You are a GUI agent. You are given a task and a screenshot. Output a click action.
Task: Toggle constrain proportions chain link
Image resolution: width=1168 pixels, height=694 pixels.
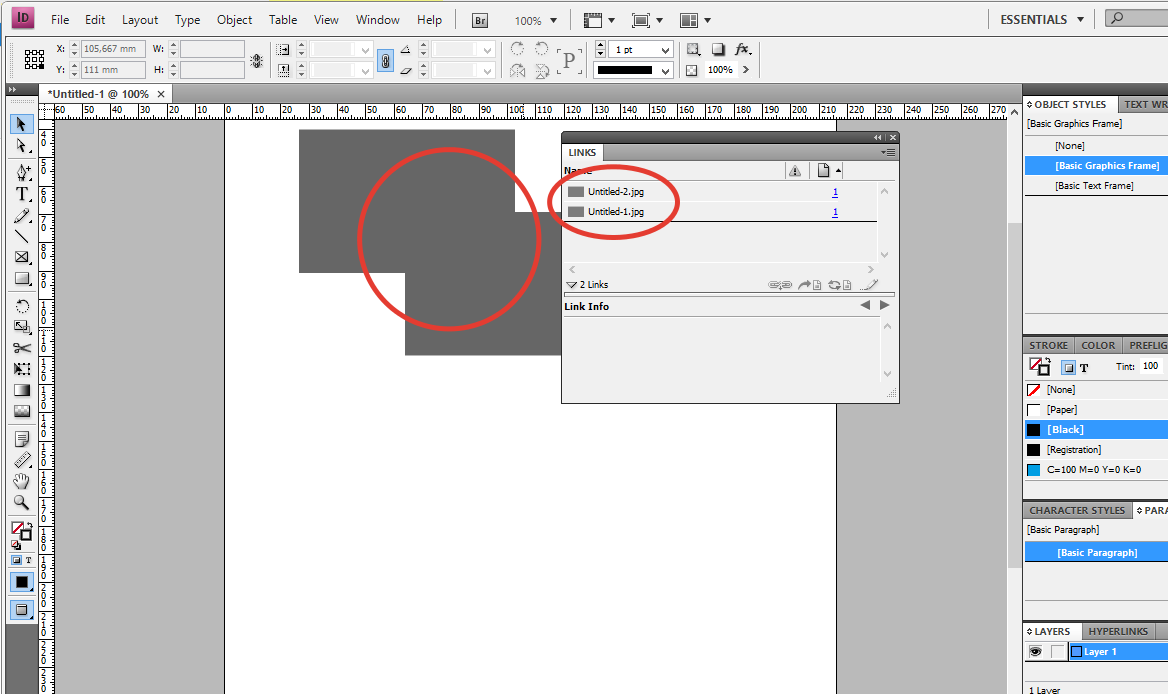[x=385, y=60]
